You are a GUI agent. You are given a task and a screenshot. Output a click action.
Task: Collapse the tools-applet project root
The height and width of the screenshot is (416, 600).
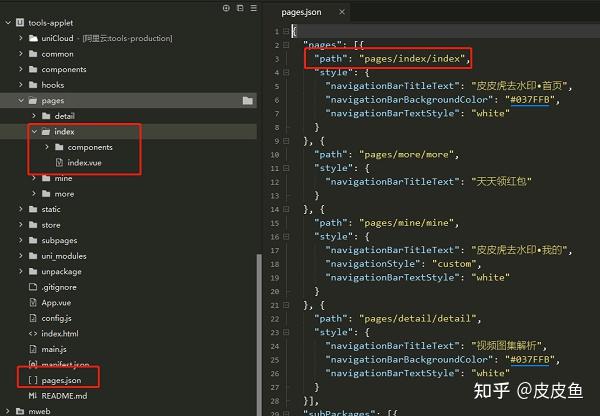pyautogui.click(x=8, y=23)
